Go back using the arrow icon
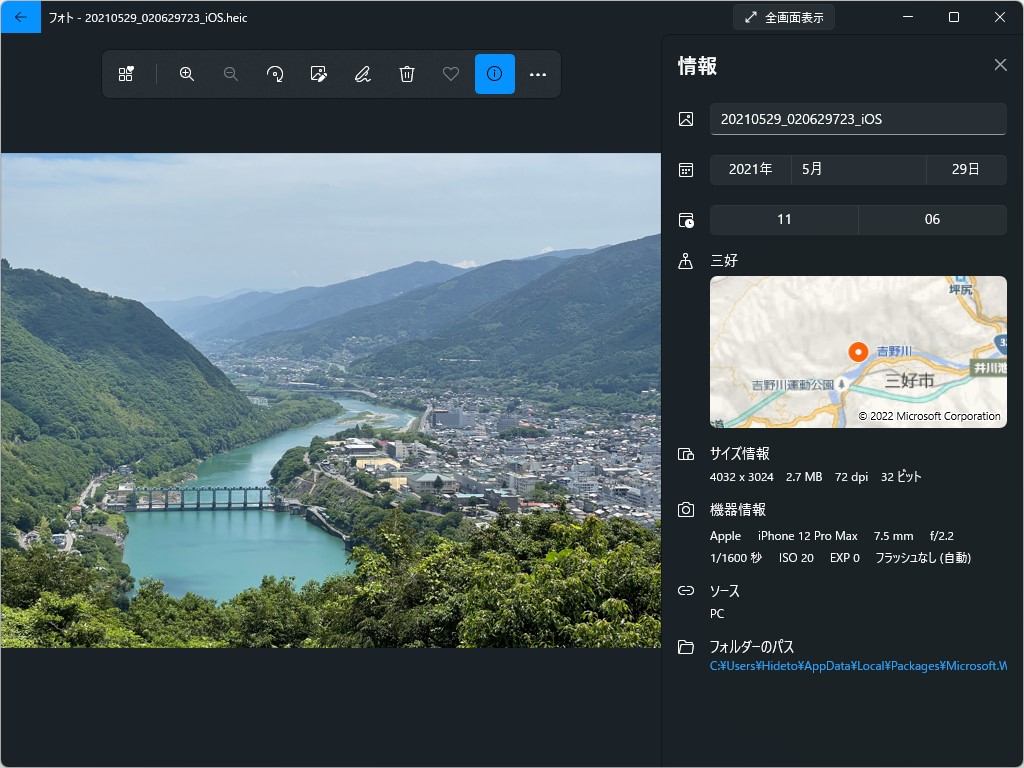Screen dimensions: 1024x768 (x=20, y=17)
